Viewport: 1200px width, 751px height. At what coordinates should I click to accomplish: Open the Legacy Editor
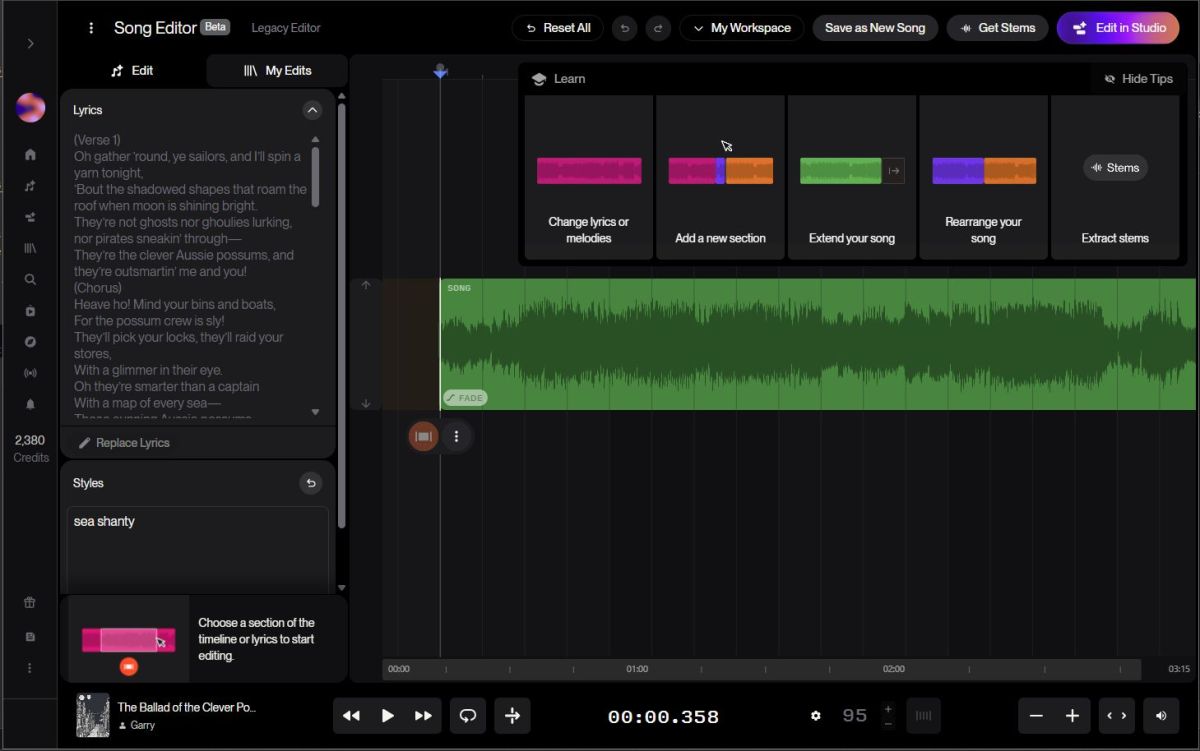click(x=286, y=28)
